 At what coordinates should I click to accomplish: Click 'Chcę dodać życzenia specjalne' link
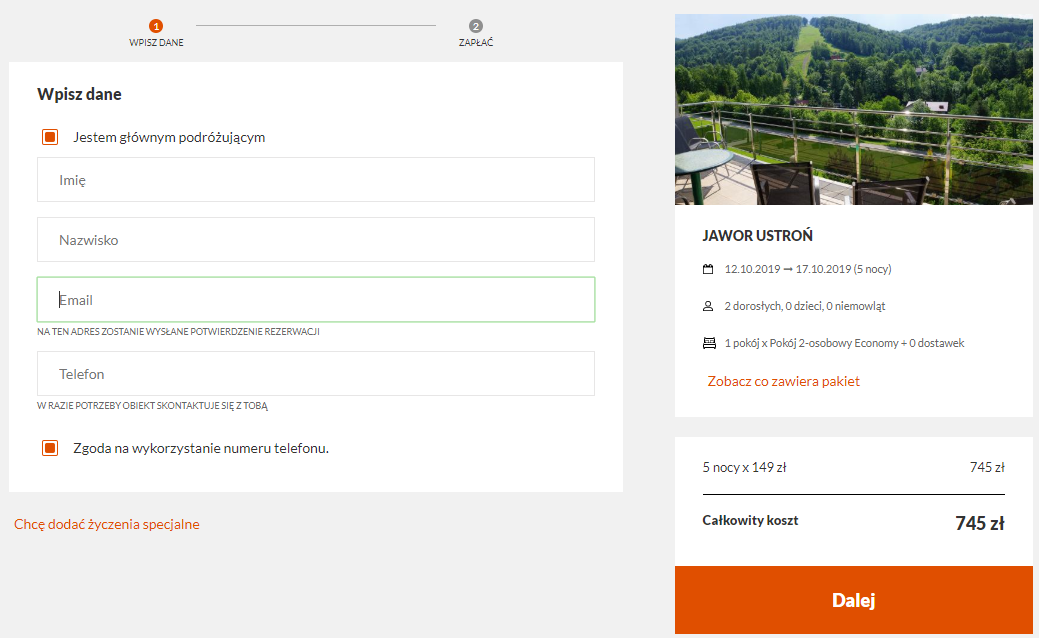pyautogui.click(x=107, y=524)
